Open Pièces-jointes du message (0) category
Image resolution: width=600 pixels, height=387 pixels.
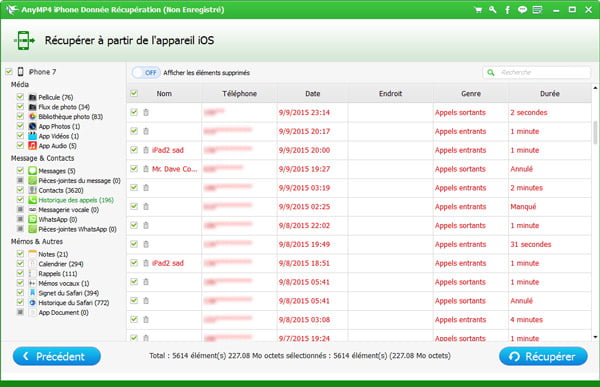(x=79, y=181)
